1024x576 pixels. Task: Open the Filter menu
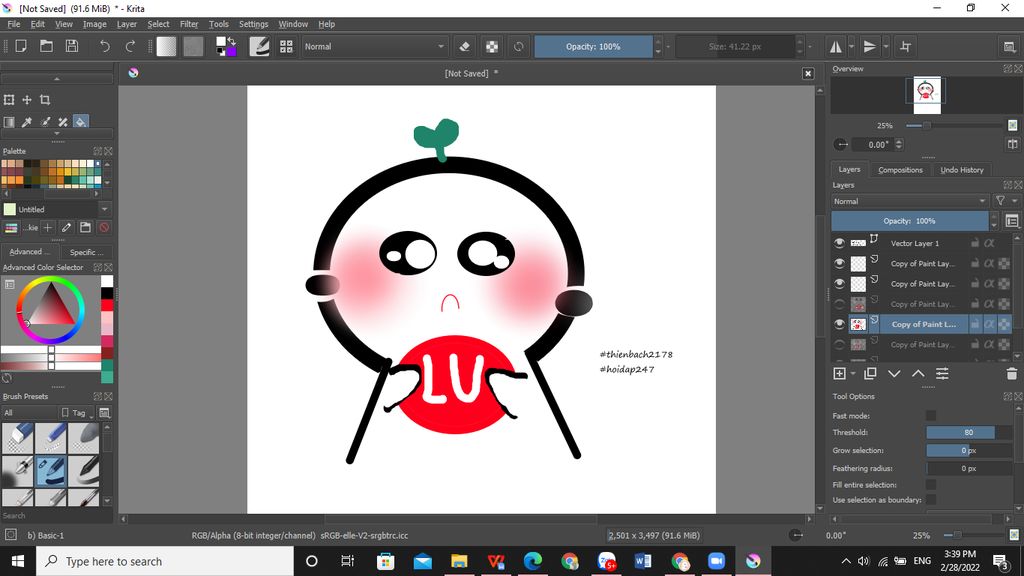coord(189,24)
